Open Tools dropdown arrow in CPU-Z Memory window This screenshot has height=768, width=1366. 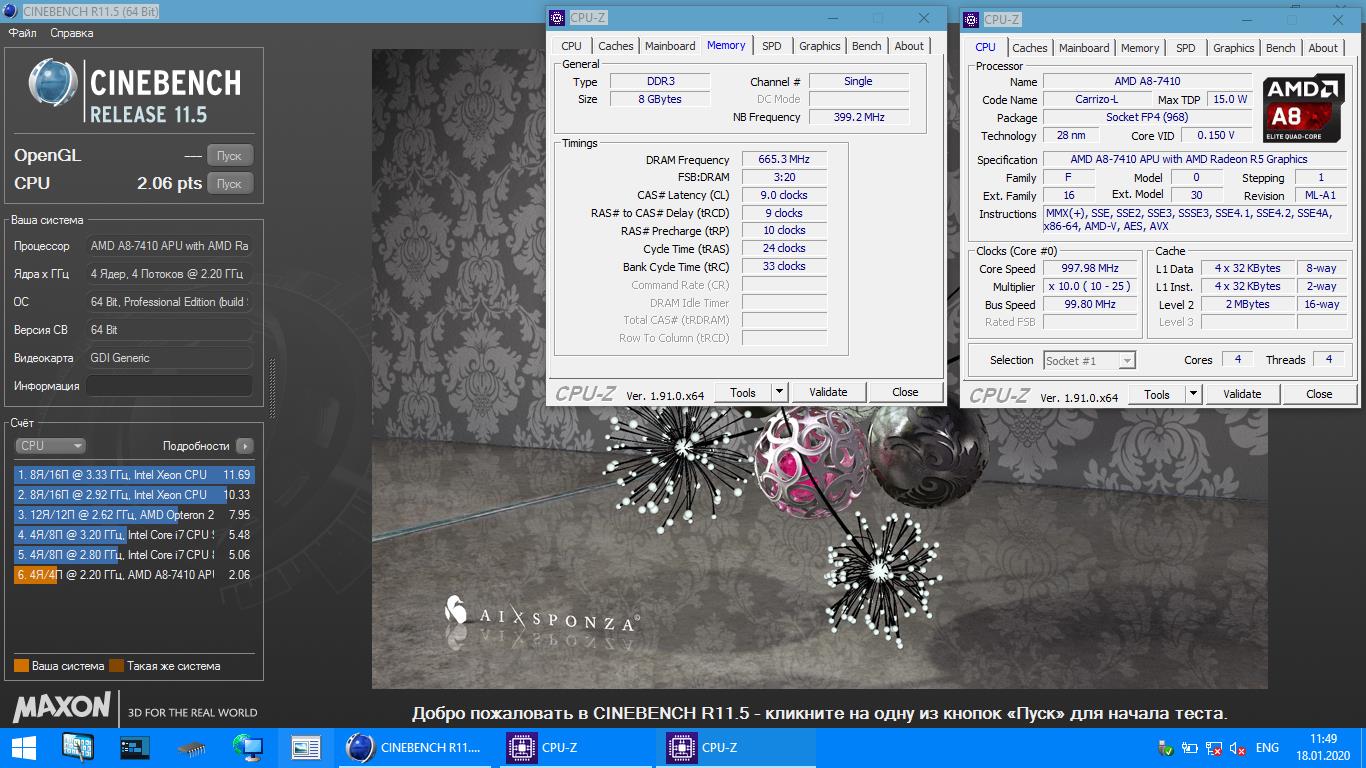coord(780,393)
